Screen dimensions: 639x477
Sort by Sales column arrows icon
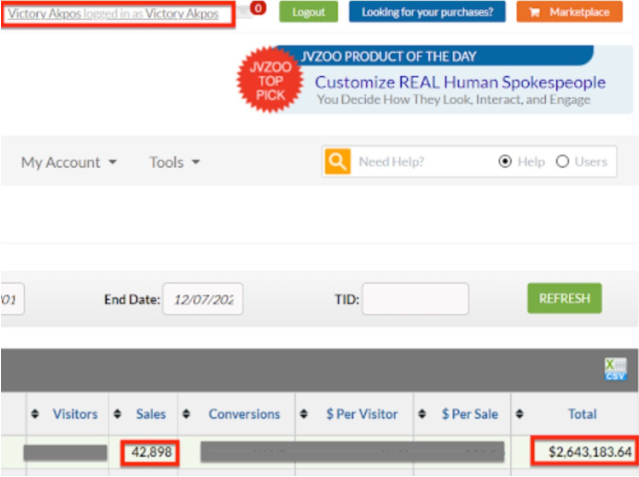click(117, 414)
